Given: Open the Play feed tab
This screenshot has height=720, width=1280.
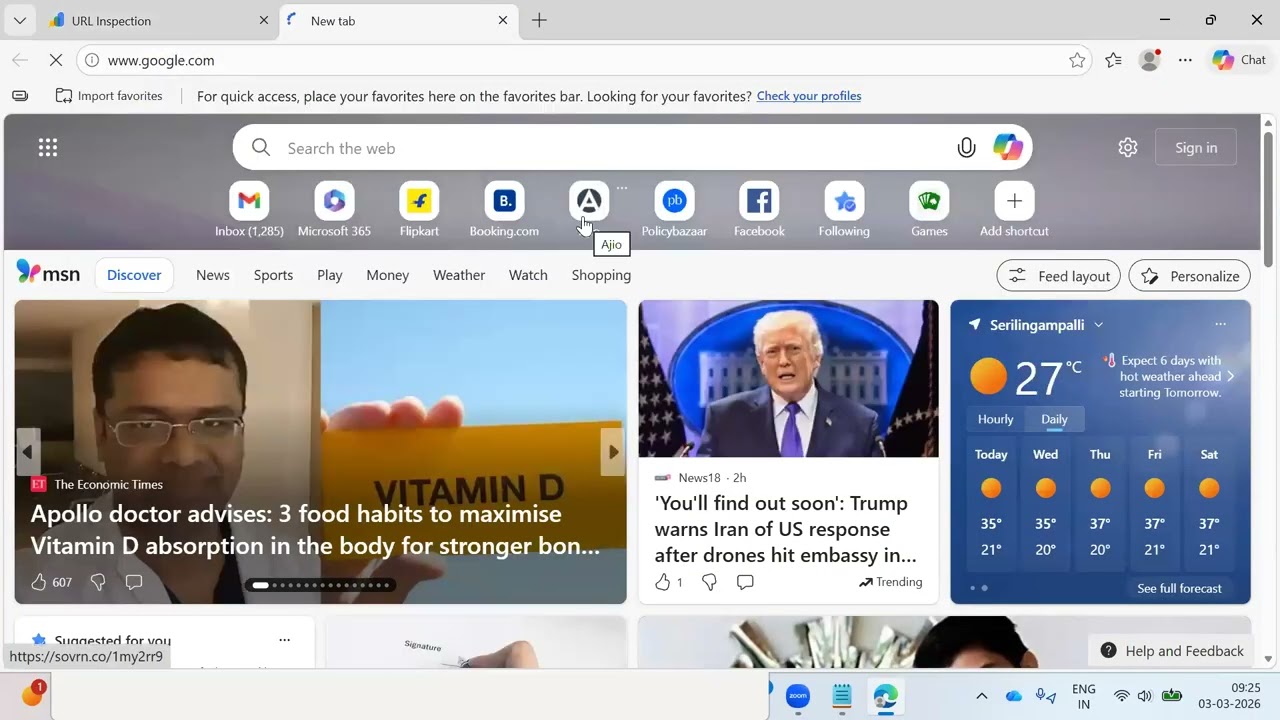Looking at the screenshot, I should point(330,275).
